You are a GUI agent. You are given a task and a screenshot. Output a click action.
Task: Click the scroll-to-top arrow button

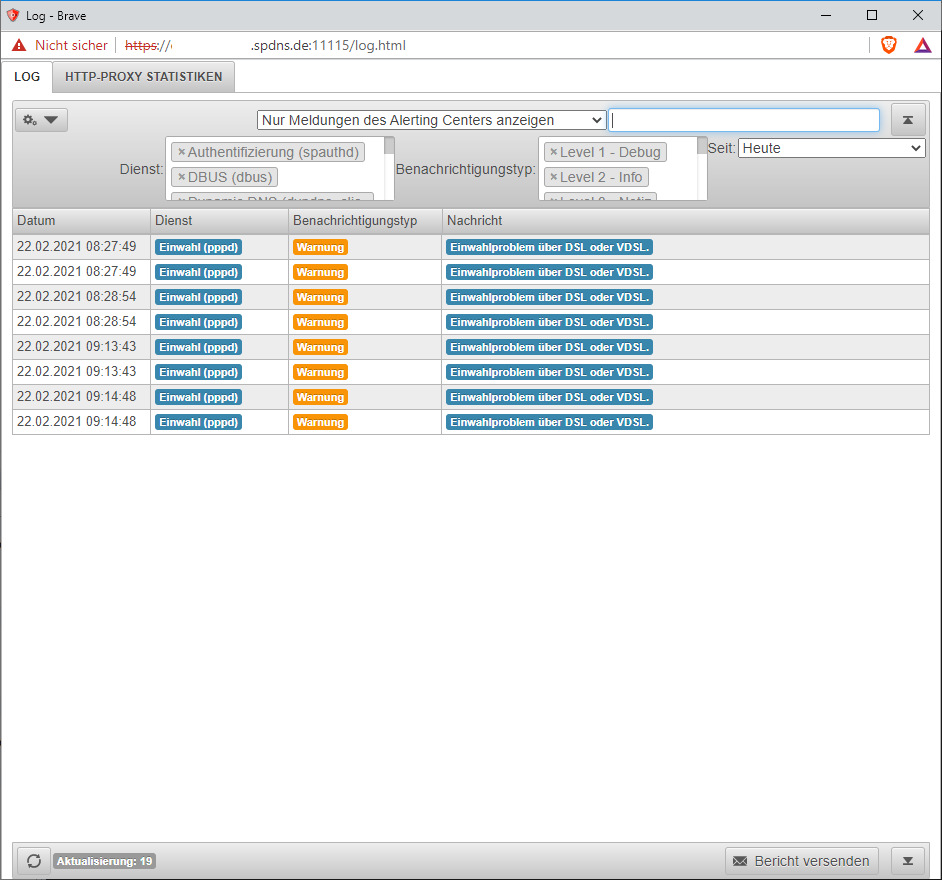tap(908, 120)
